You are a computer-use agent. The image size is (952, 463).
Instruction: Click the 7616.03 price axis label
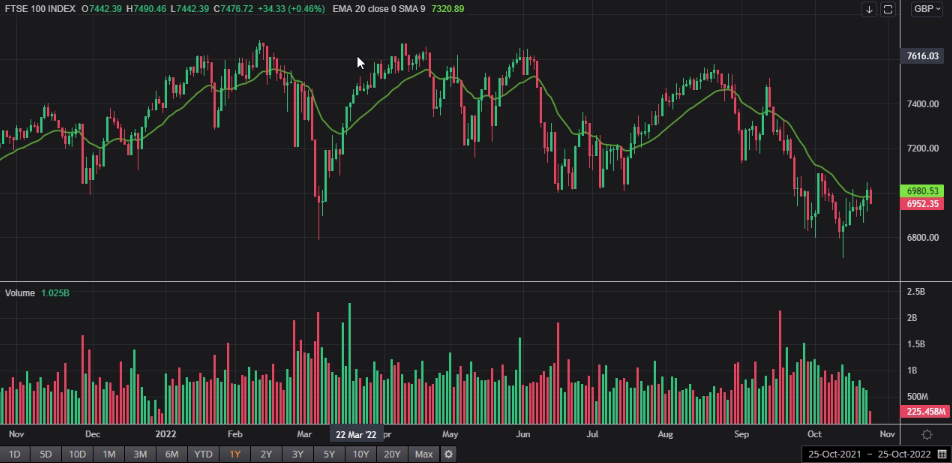pyautogui.click(x=922, y=56)
